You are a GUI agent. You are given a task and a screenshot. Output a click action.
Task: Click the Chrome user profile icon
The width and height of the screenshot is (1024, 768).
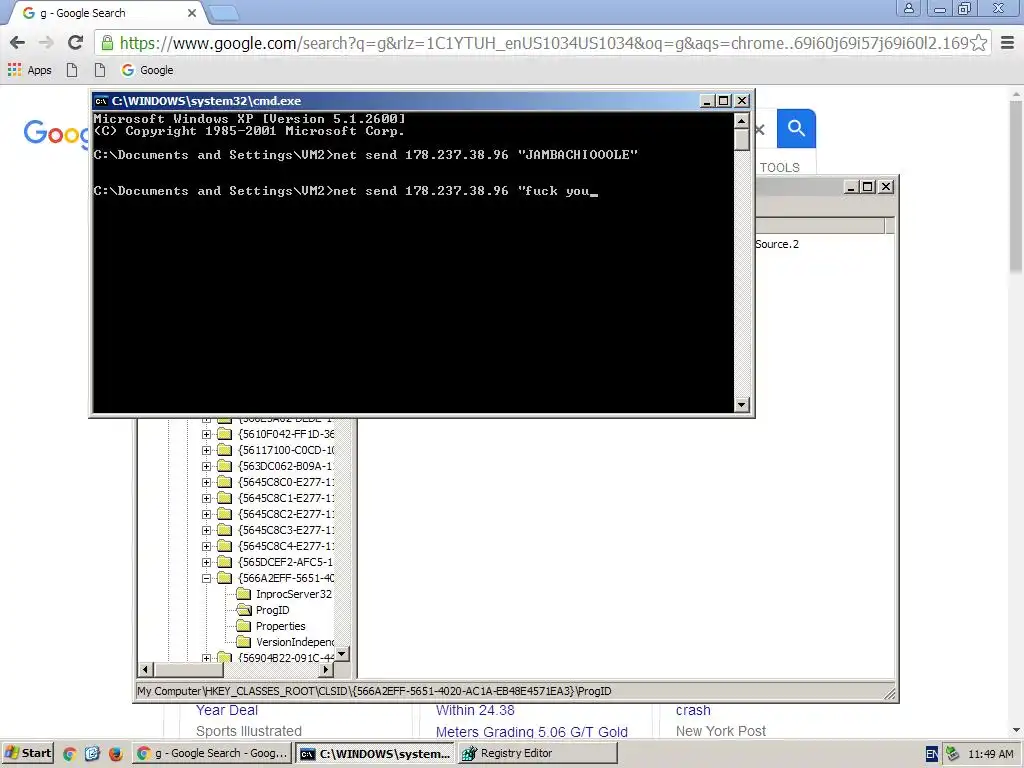908,8
